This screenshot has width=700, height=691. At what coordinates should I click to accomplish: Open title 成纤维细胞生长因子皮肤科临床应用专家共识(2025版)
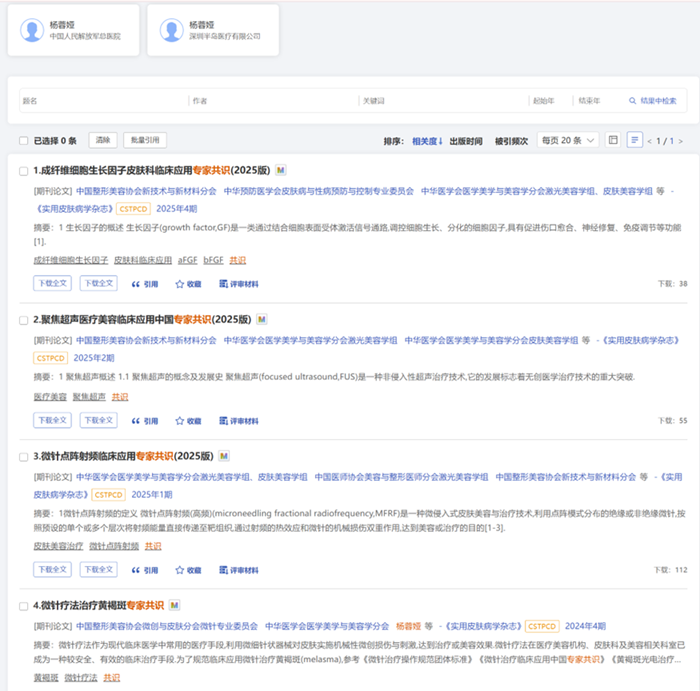click(x=152, y=170)
